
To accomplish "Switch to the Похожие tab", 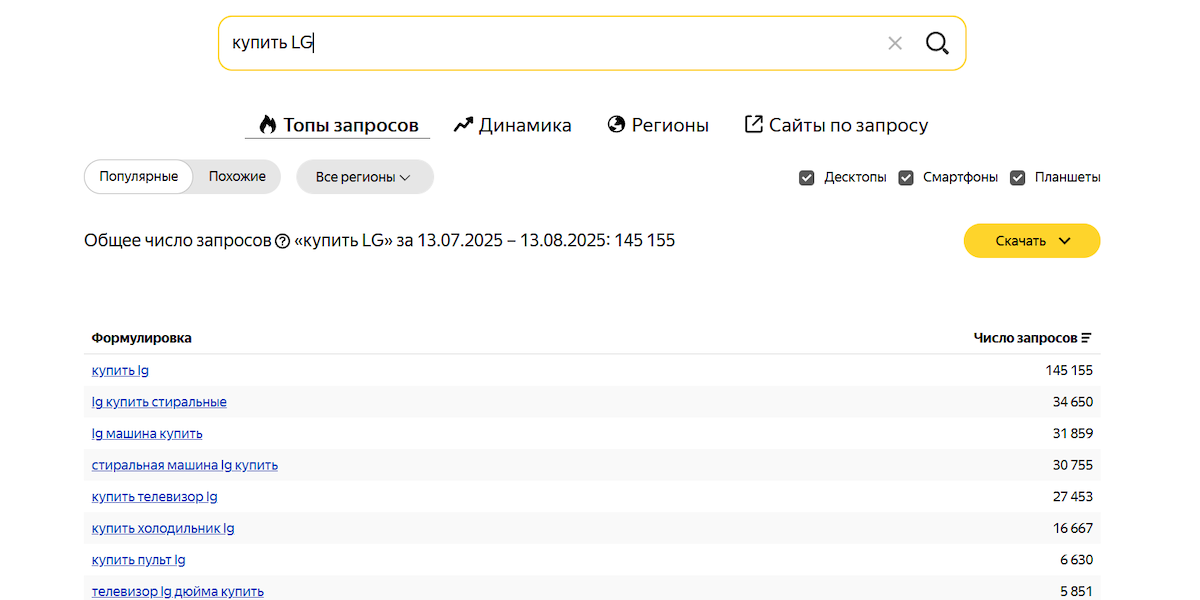I will (237, 176).
